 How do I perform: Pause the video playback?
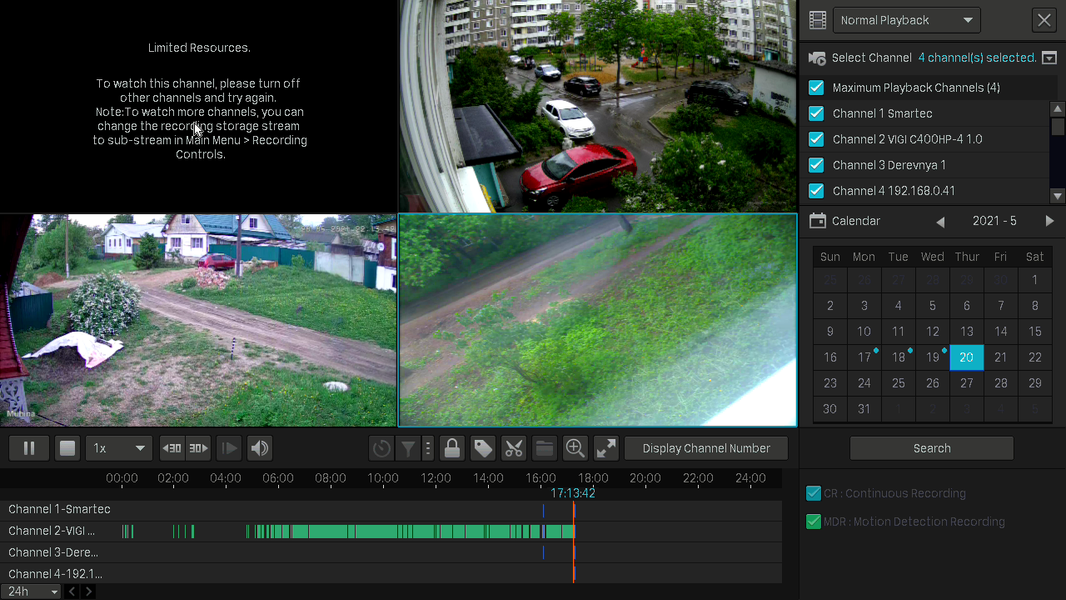click(x=29, y=448)
